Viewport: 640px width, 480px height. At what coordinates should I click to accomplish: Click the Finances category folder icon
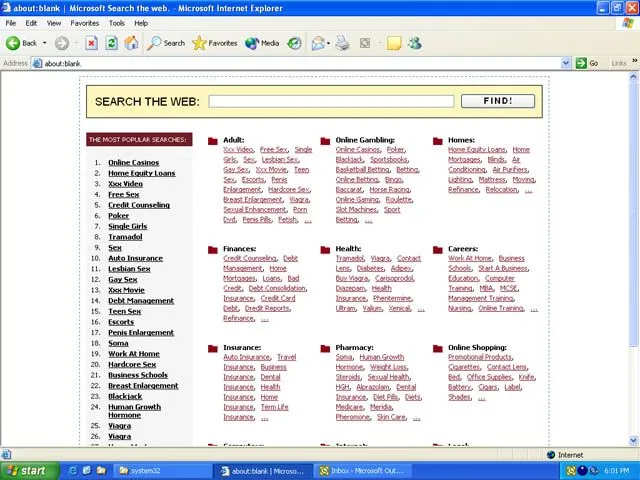(x=213, y=250)
